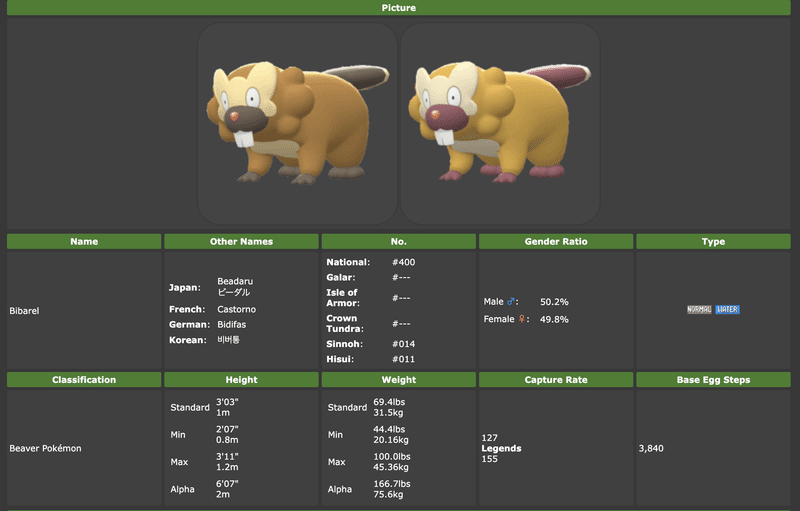Click base egg steps 3,840

pyautogui.click(x=651, y=448)
